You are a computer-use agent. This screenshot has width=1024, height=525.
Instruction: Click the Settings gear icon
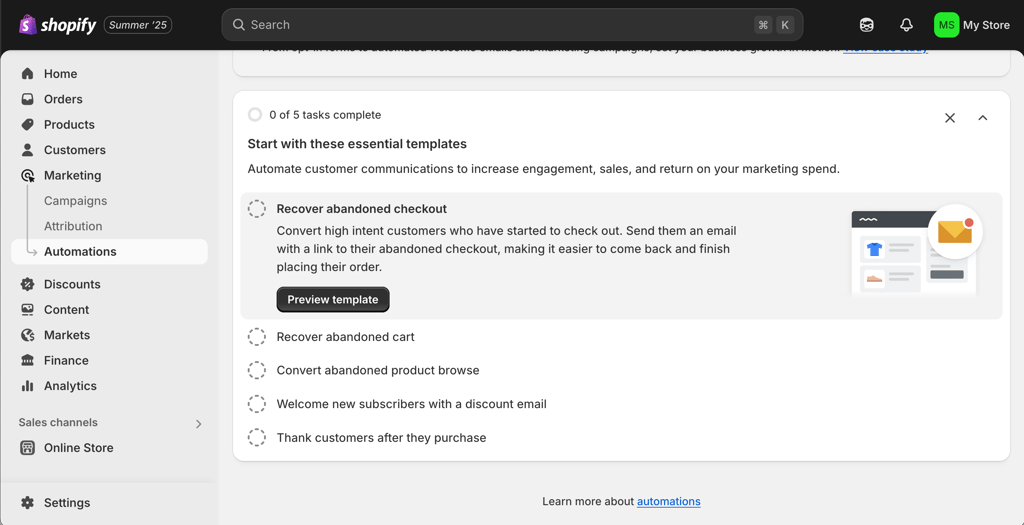[27, 503]
